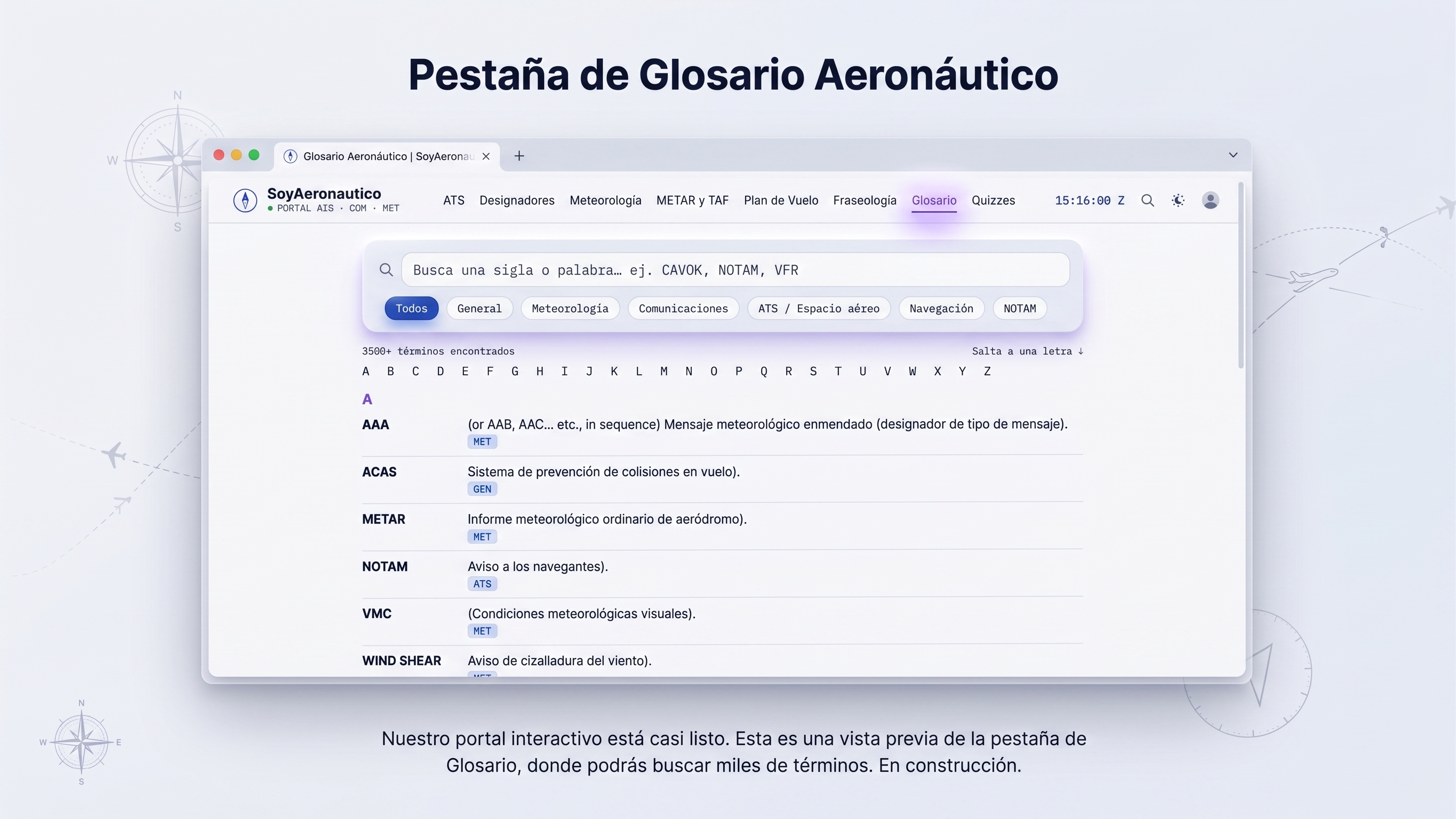
Task: Navigate to METAR y TAF
Action: coord(692,200)
